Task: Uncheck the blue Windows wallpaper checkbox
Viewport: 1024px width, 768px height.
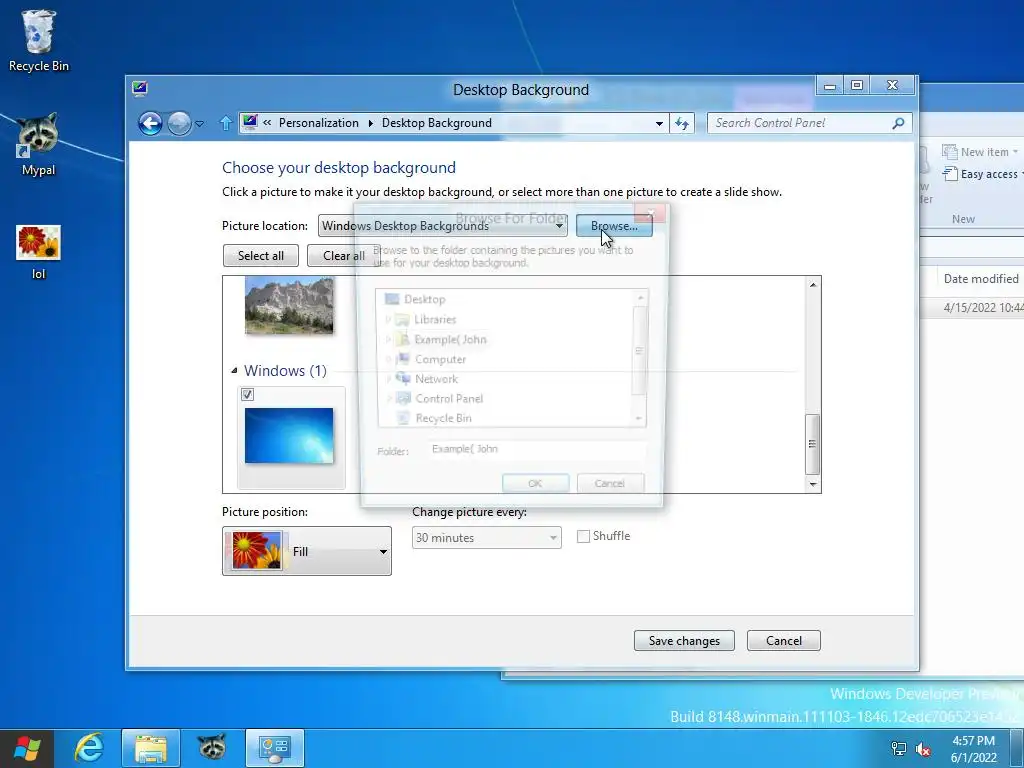Action: coord(248,394)
